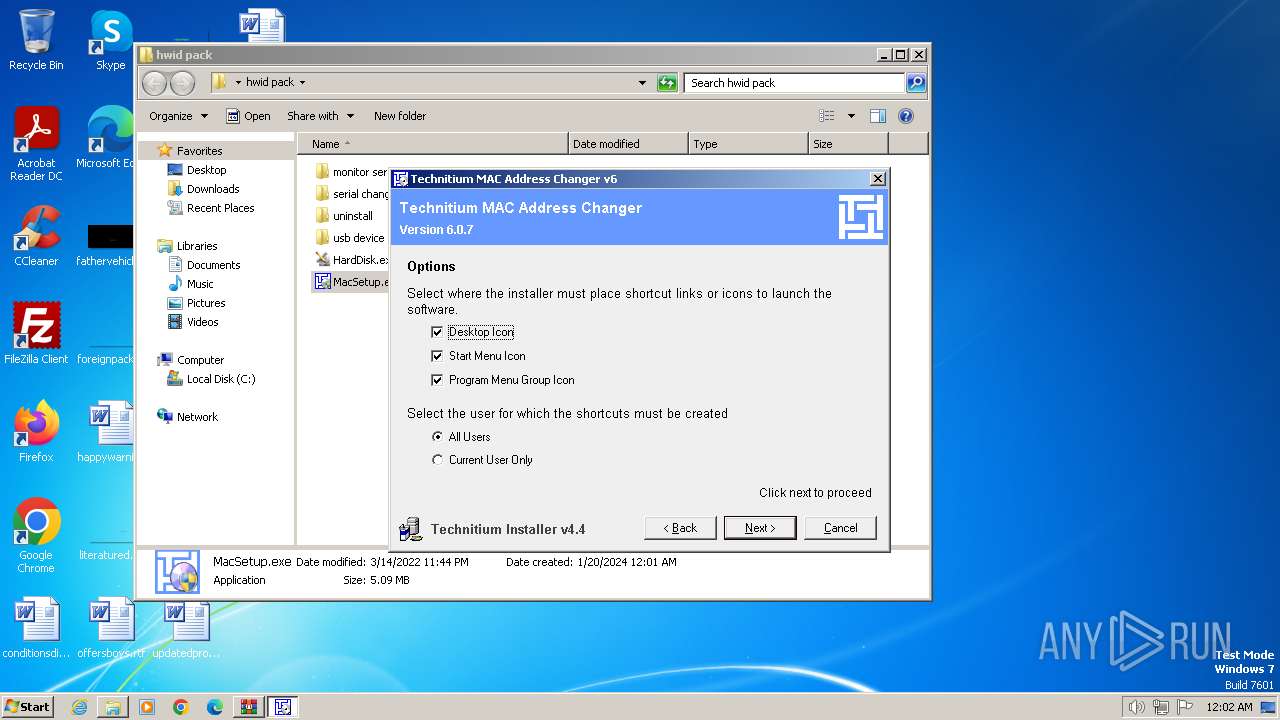Image resolution: width=1280 pixels, height=720 pixels.
Task: Open FileZilla Client desktop icon
Action: (36, 333)
